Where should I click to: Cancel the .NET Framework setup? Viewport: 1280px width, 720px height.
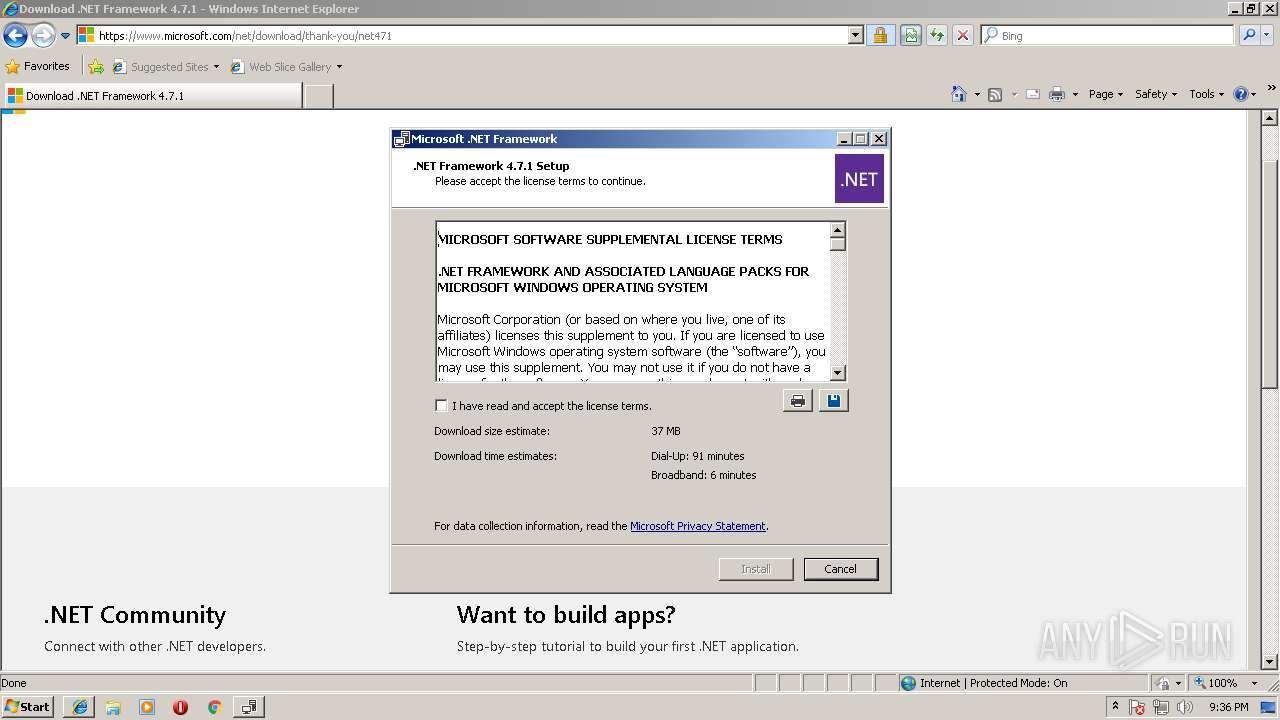(840, 569)
